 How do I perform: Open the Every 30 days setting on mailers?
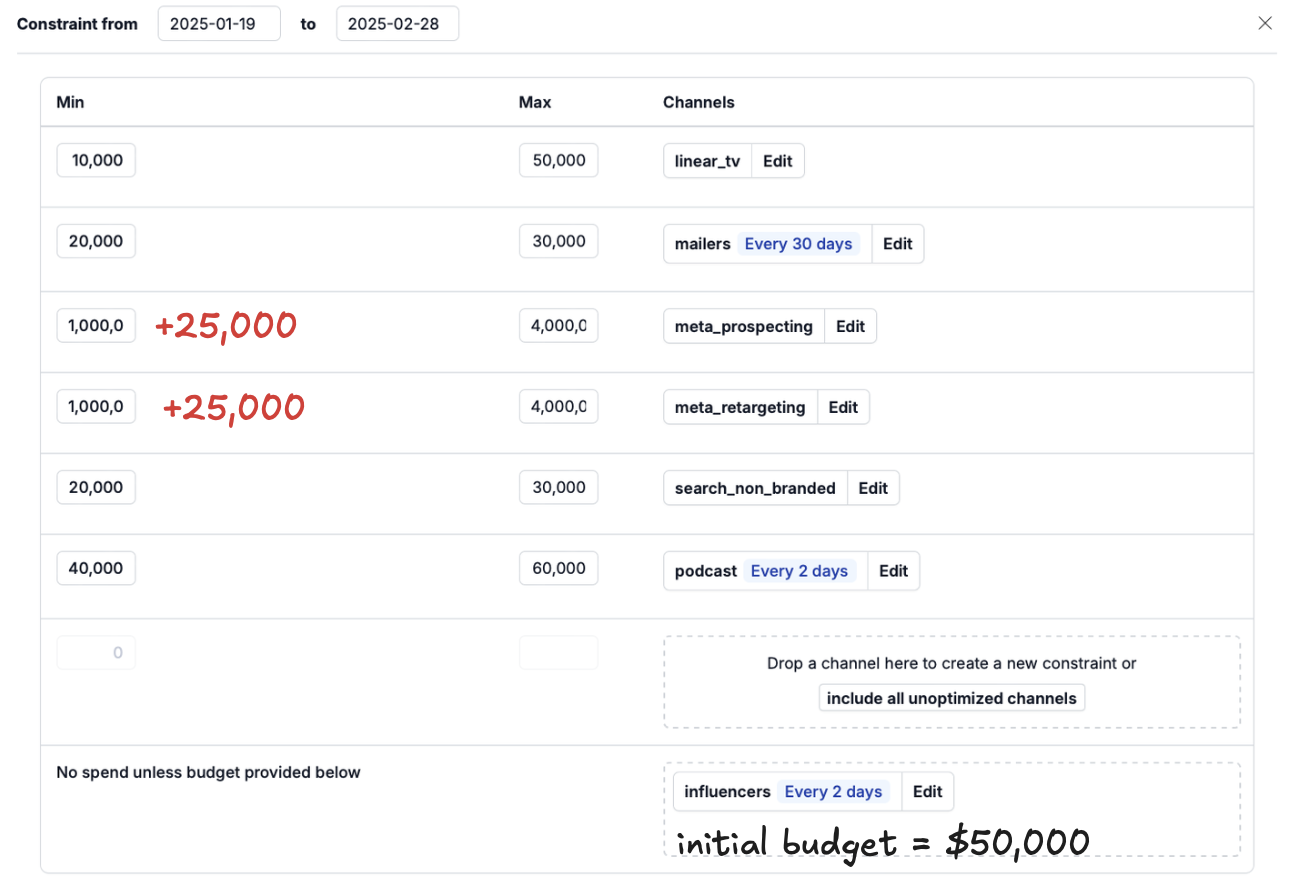point(798,243)
